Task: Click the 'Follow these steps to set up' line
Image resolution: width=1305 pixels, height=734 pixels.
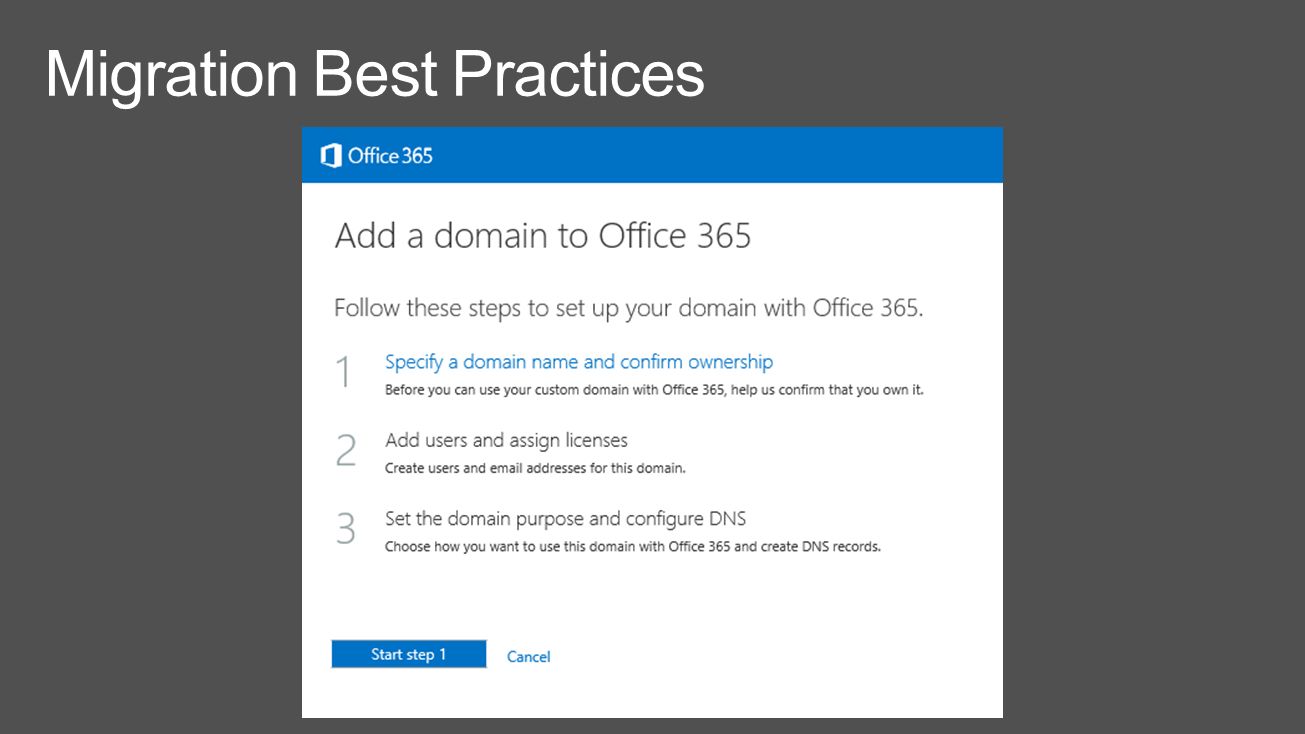Action: 628,308
